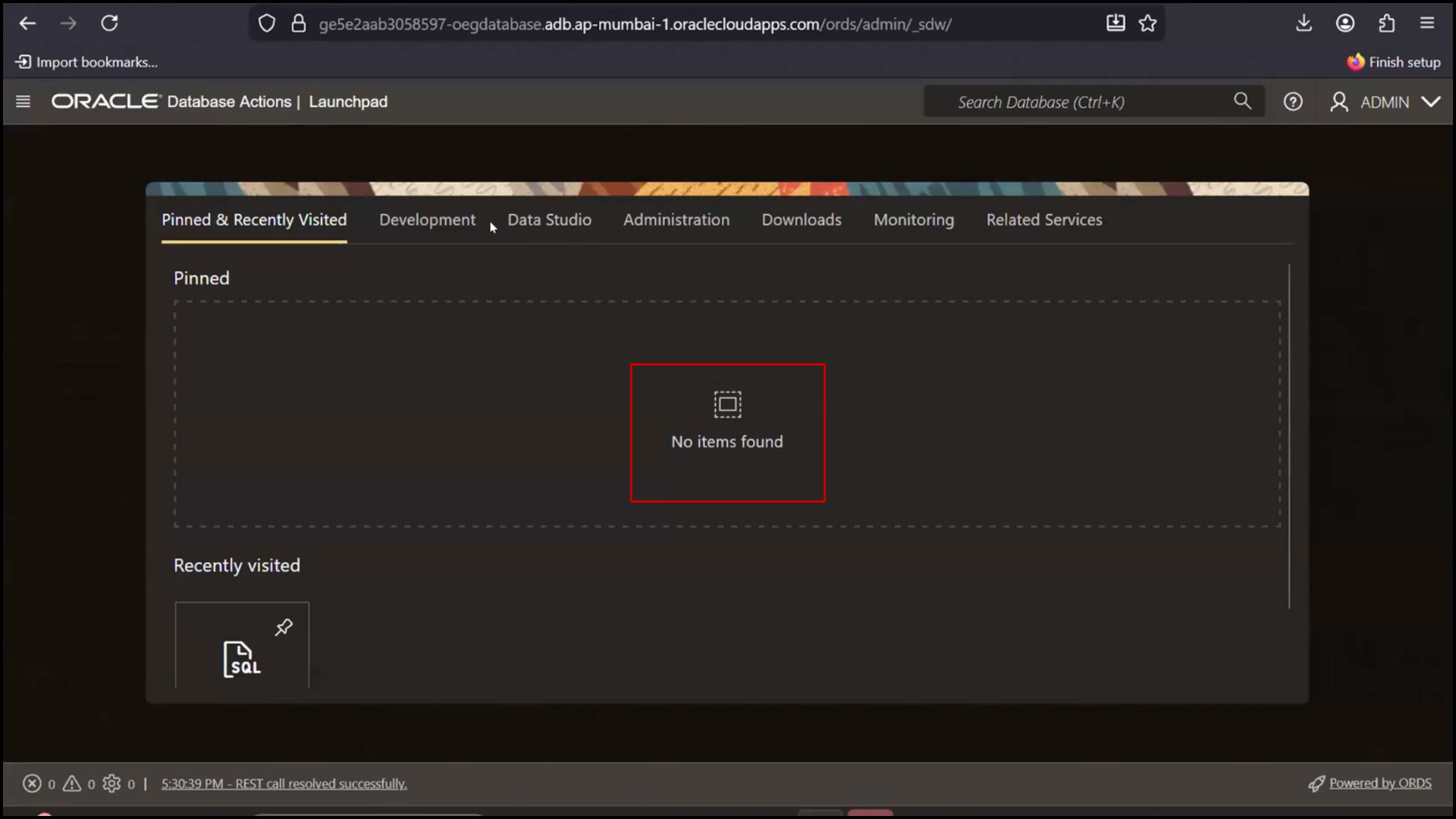Click the warnings icon in the status bar

72,783
